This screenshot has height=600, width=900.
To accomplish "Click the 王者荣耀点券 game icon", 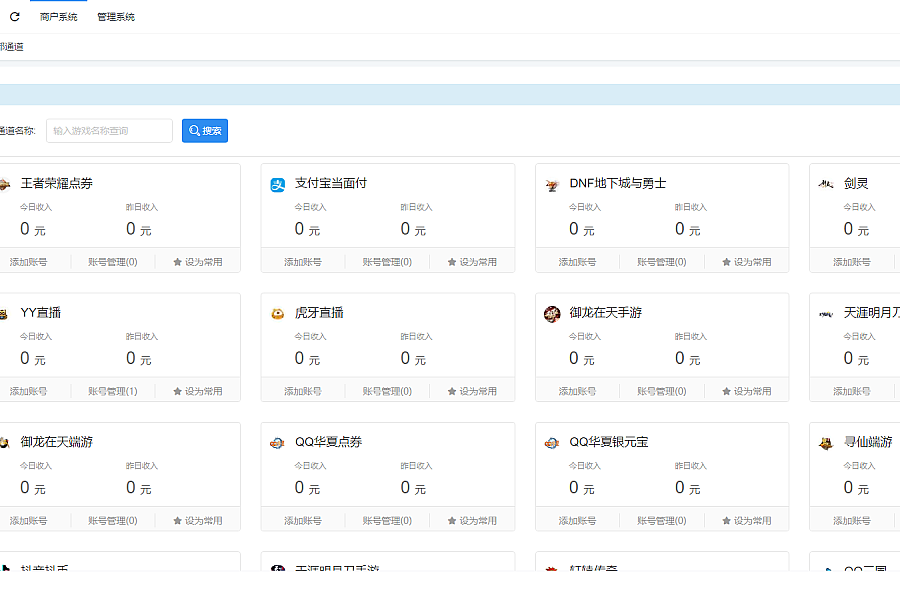I will (x=5, y=185).
